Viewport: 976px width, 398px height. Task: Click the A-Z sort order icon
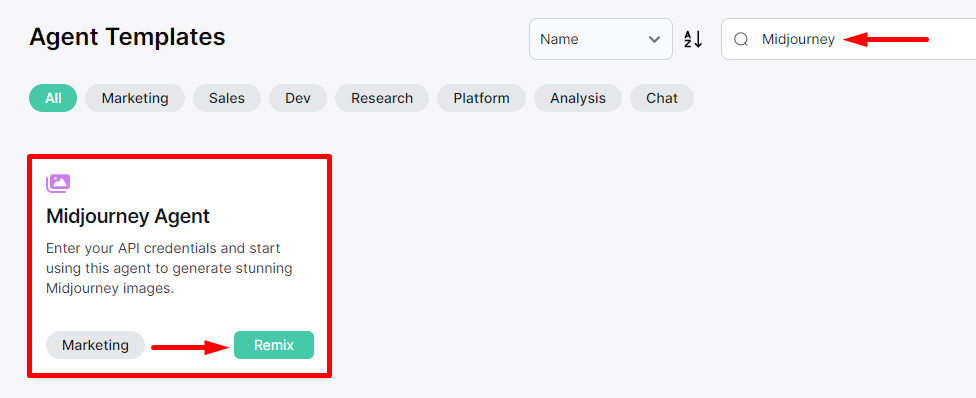(x=693, y=39)
